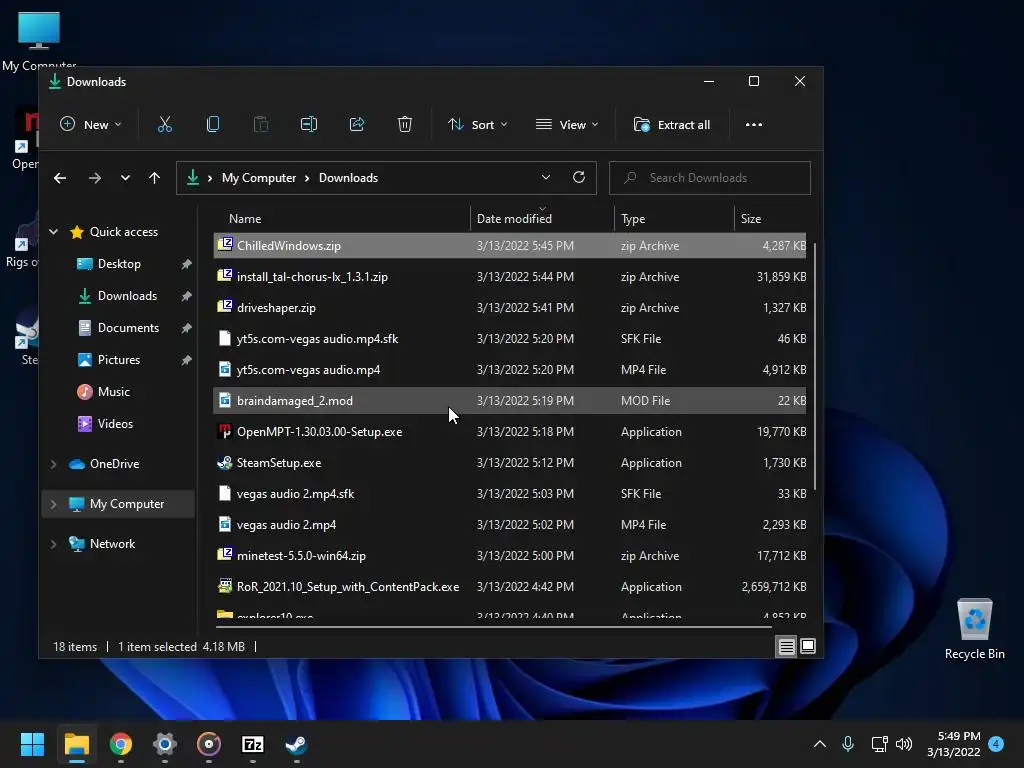Open the Sort dropdown menu
This screenshot has height=768, width=1024.
(x=478, y=124)
